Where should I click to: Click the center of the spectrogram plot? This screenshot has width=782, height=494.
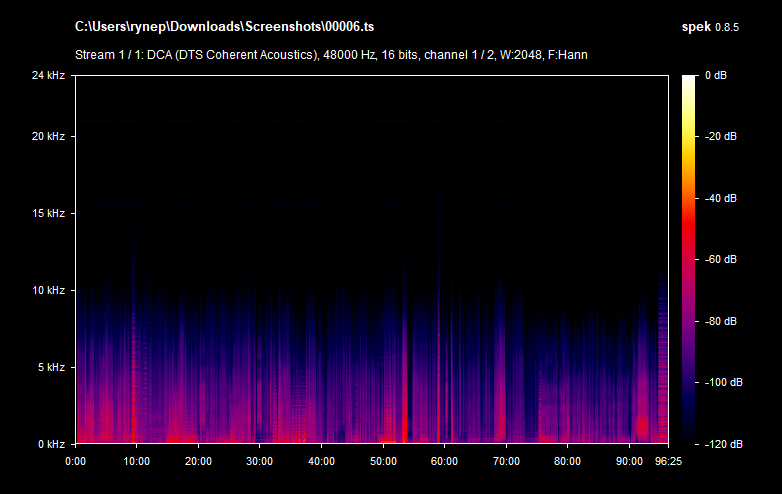tap(372, 259)
